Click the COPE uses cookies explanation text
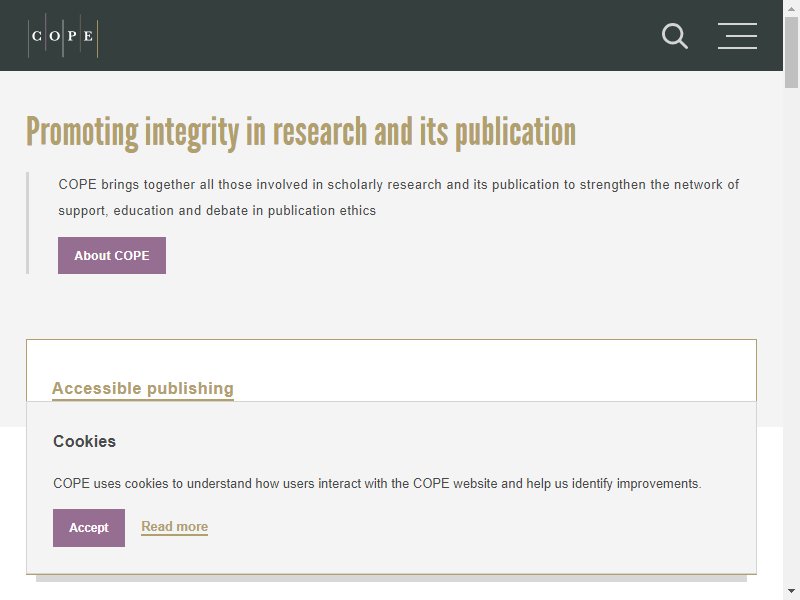Image resolution: width=800 pixels, height=600 pixels. click(x=378, y=484)
